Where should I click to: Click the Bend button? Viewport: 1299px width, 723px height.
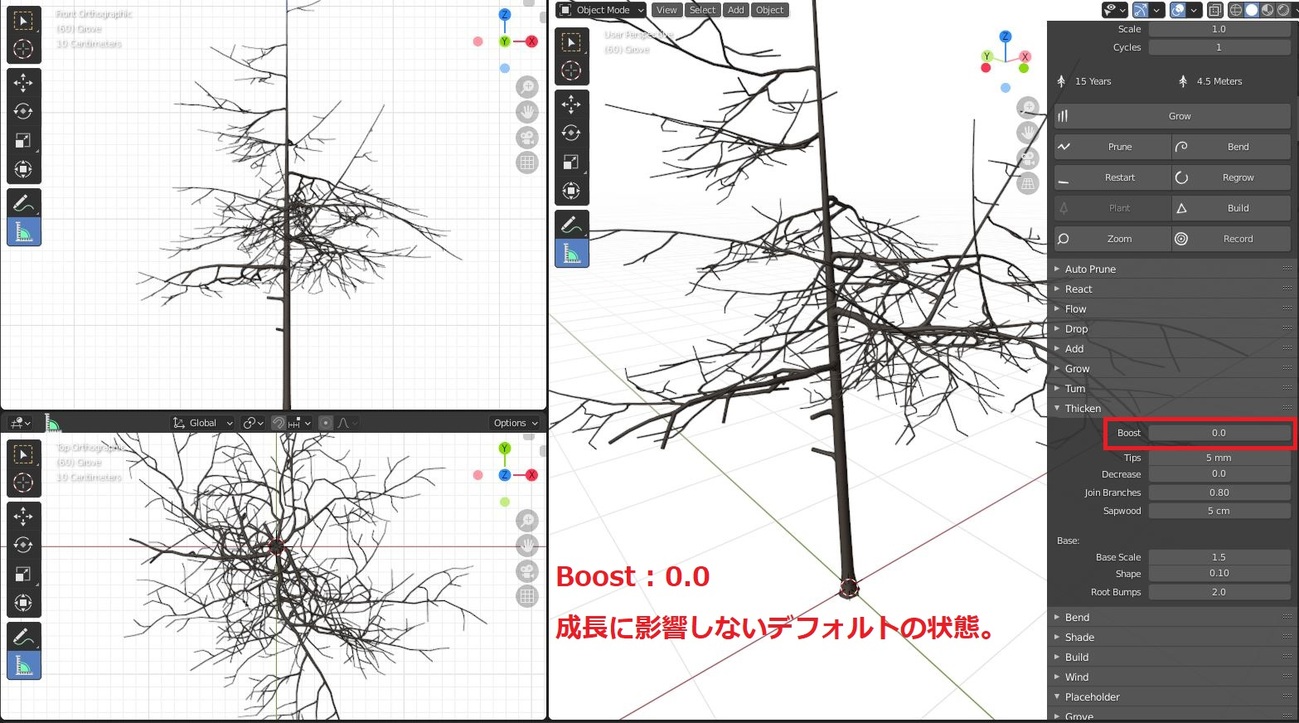click(1231, 147)
